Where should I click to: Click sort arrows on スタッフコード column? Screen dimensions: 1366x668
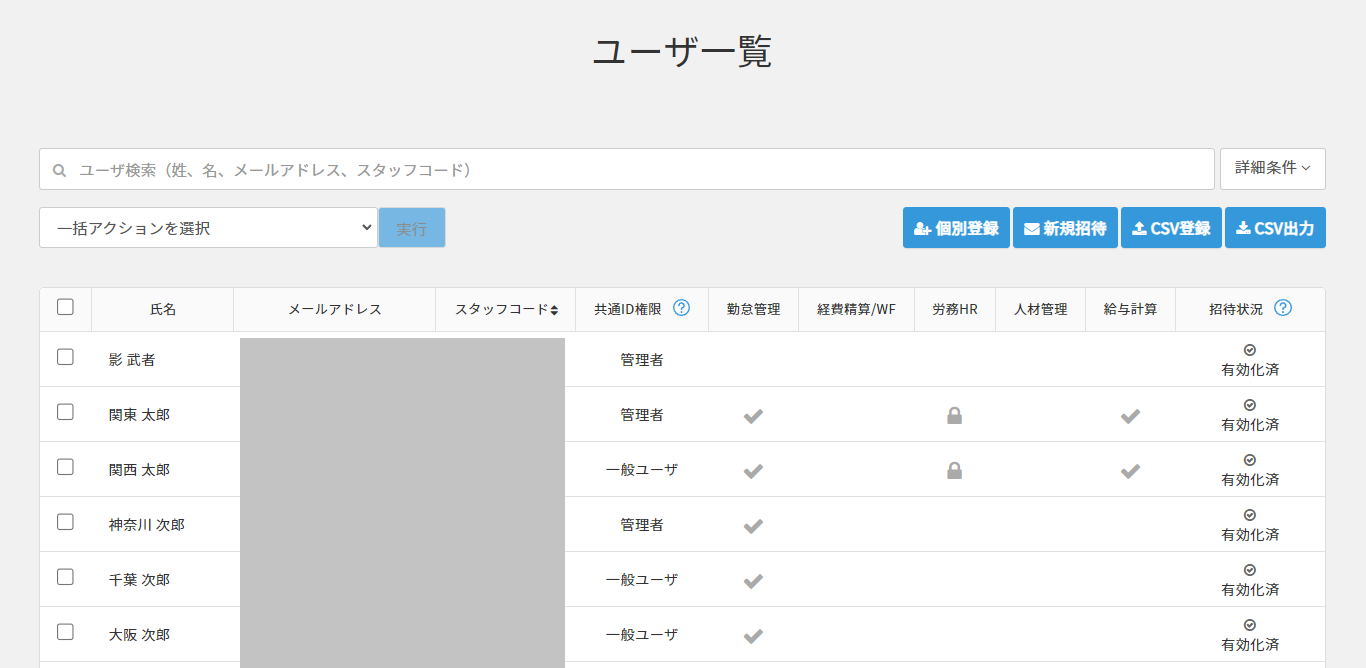pos(554,310)
